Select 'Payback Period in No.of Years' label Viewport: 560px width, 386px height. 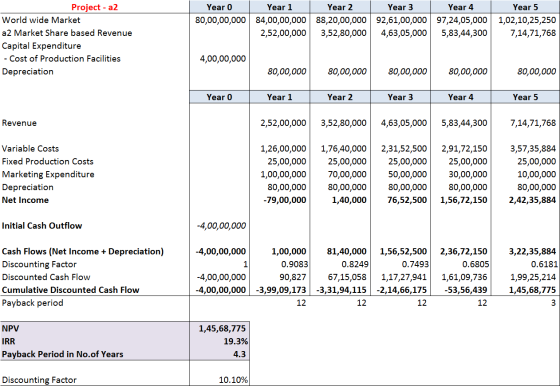coord(62,354)
